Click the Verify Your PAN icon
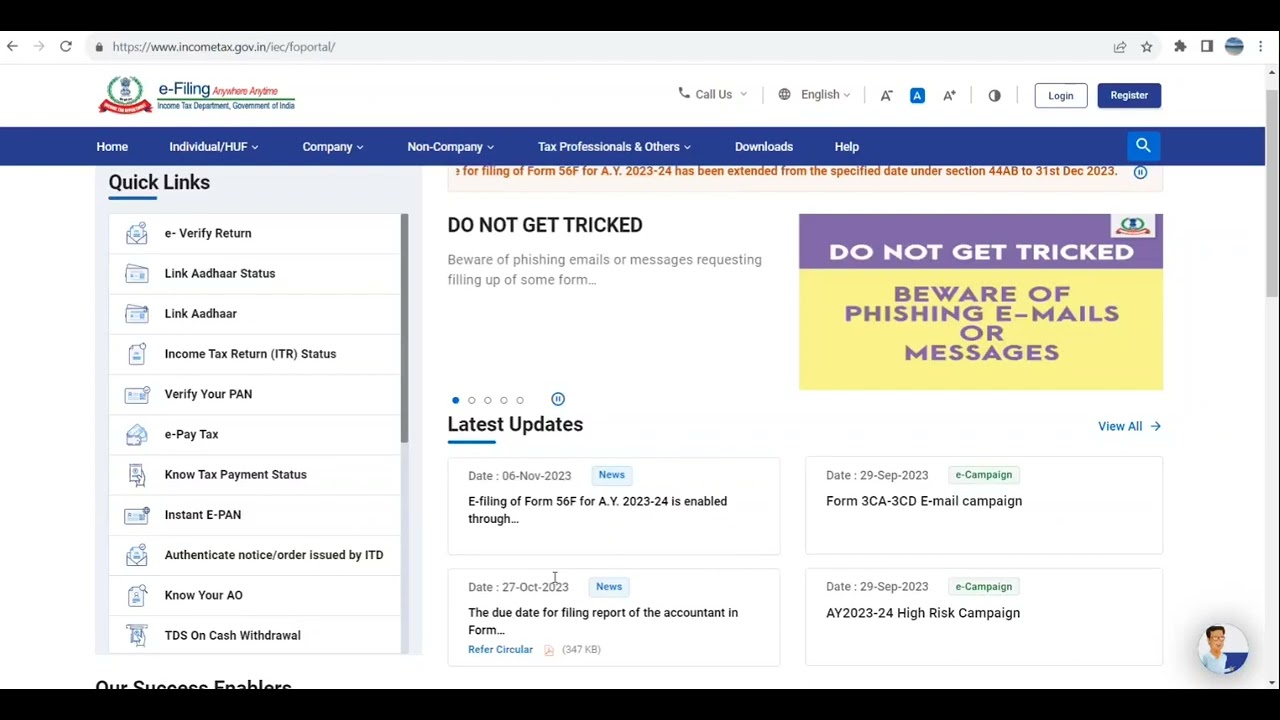This screenshot has width=1280, height=720. tap(137, 394)
